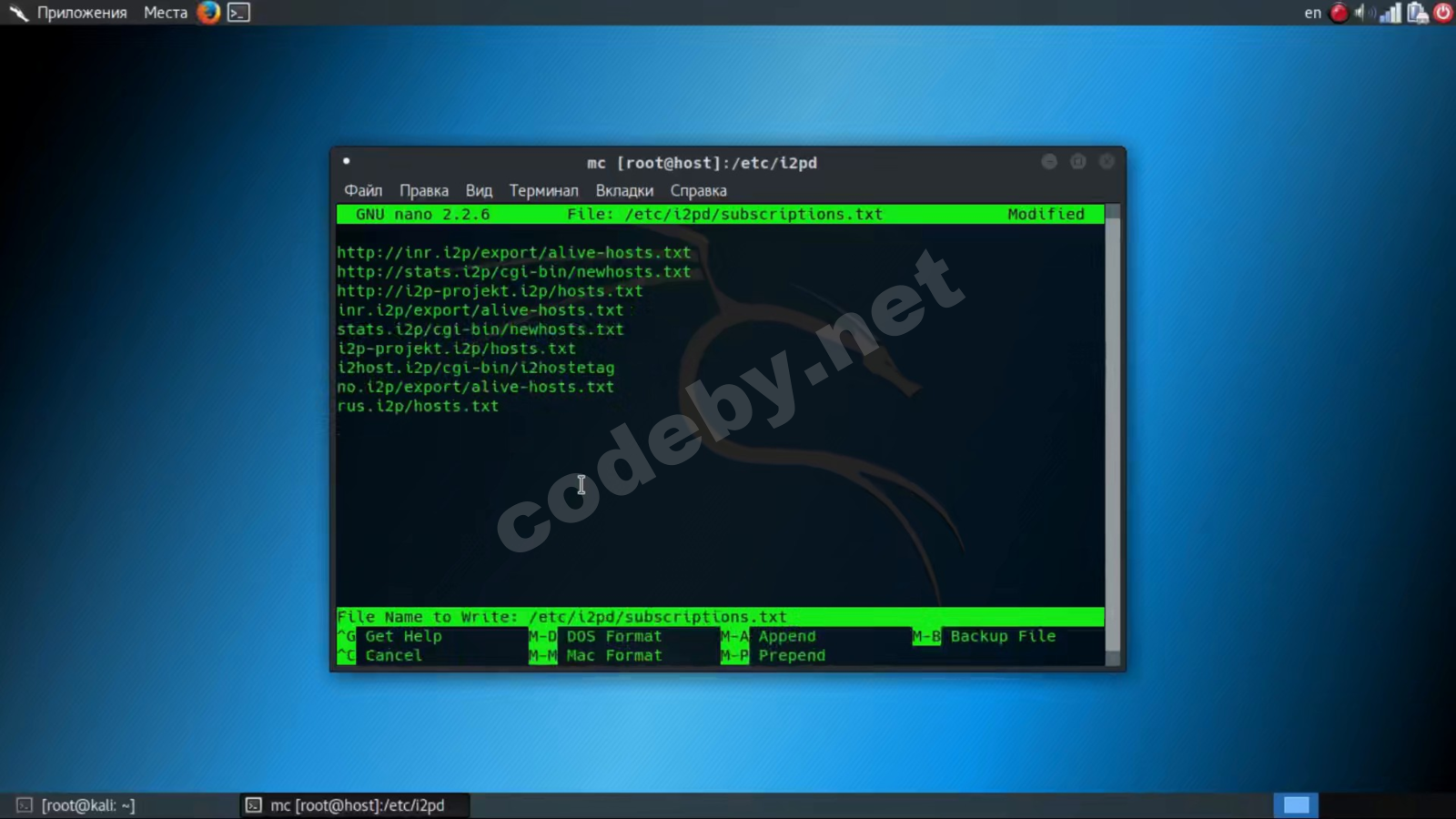Click line 'rus.i2p/hosts.txt'

[x=418, y=406]
